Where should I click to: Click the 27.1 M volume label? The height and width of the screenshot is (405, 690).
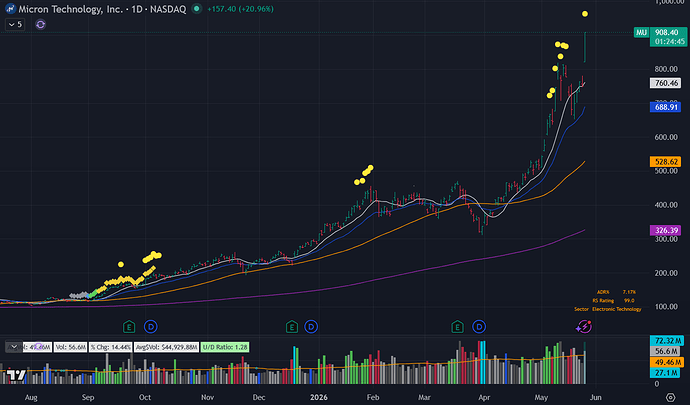point(666,373)
